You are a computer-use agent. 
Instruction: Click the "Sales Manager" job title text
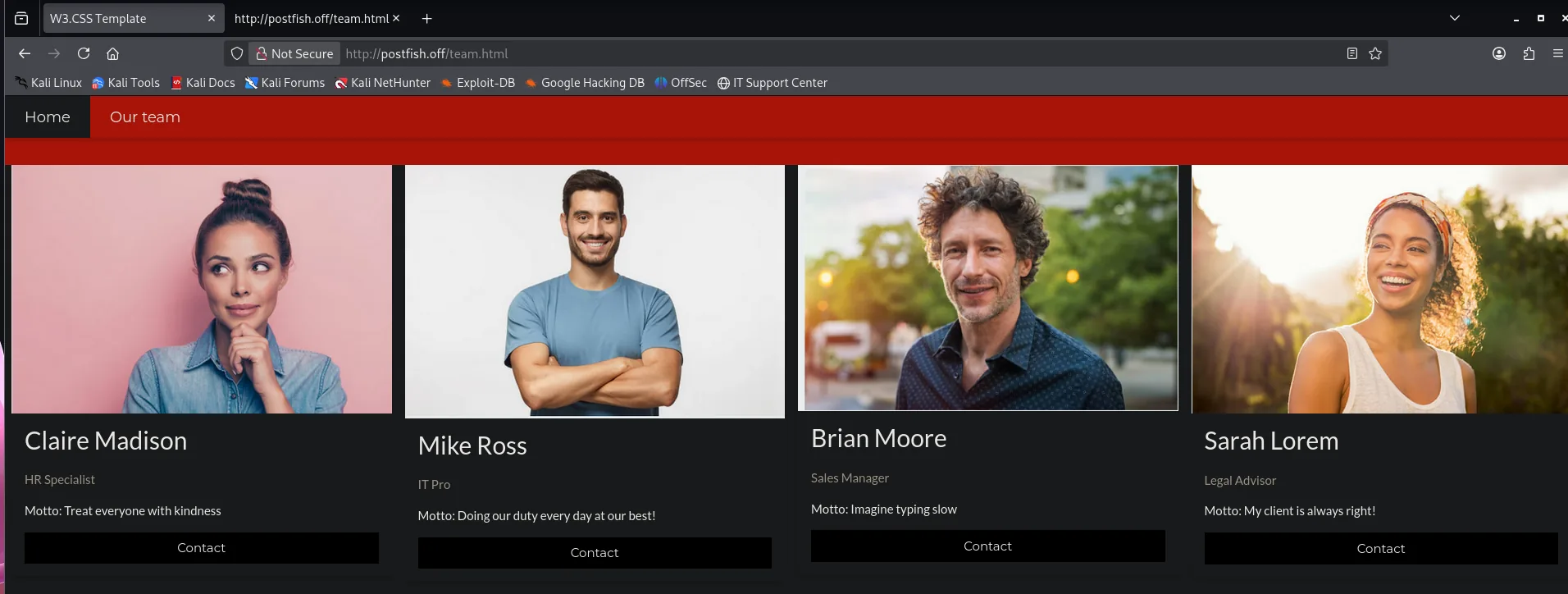850,478
